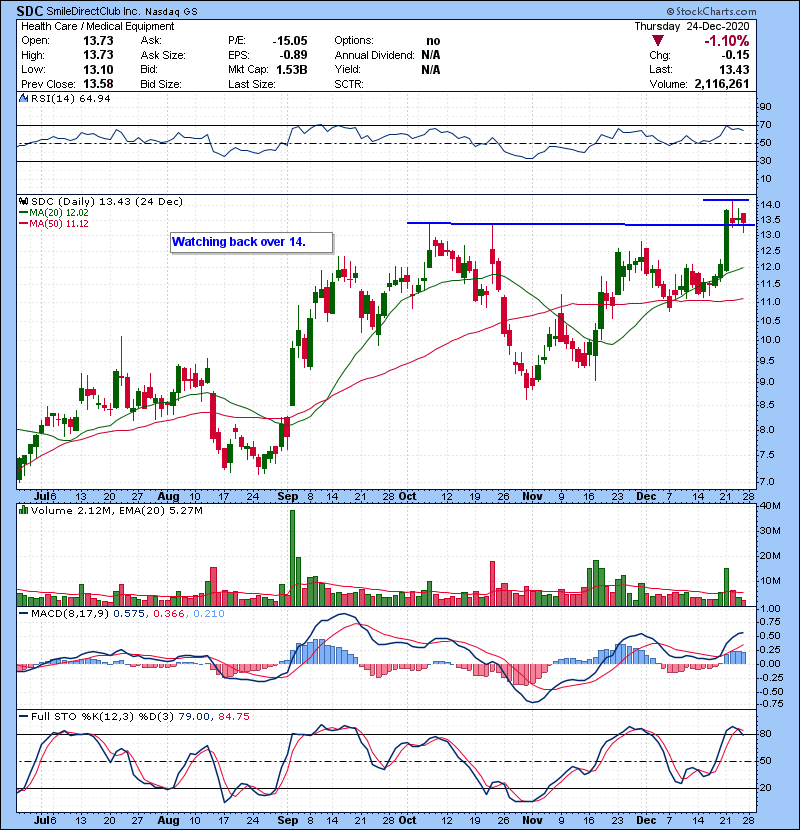Click the line marker before the Full STO label
The width and height of the screenshot is (800, 830).
click(x=23, y=716)
